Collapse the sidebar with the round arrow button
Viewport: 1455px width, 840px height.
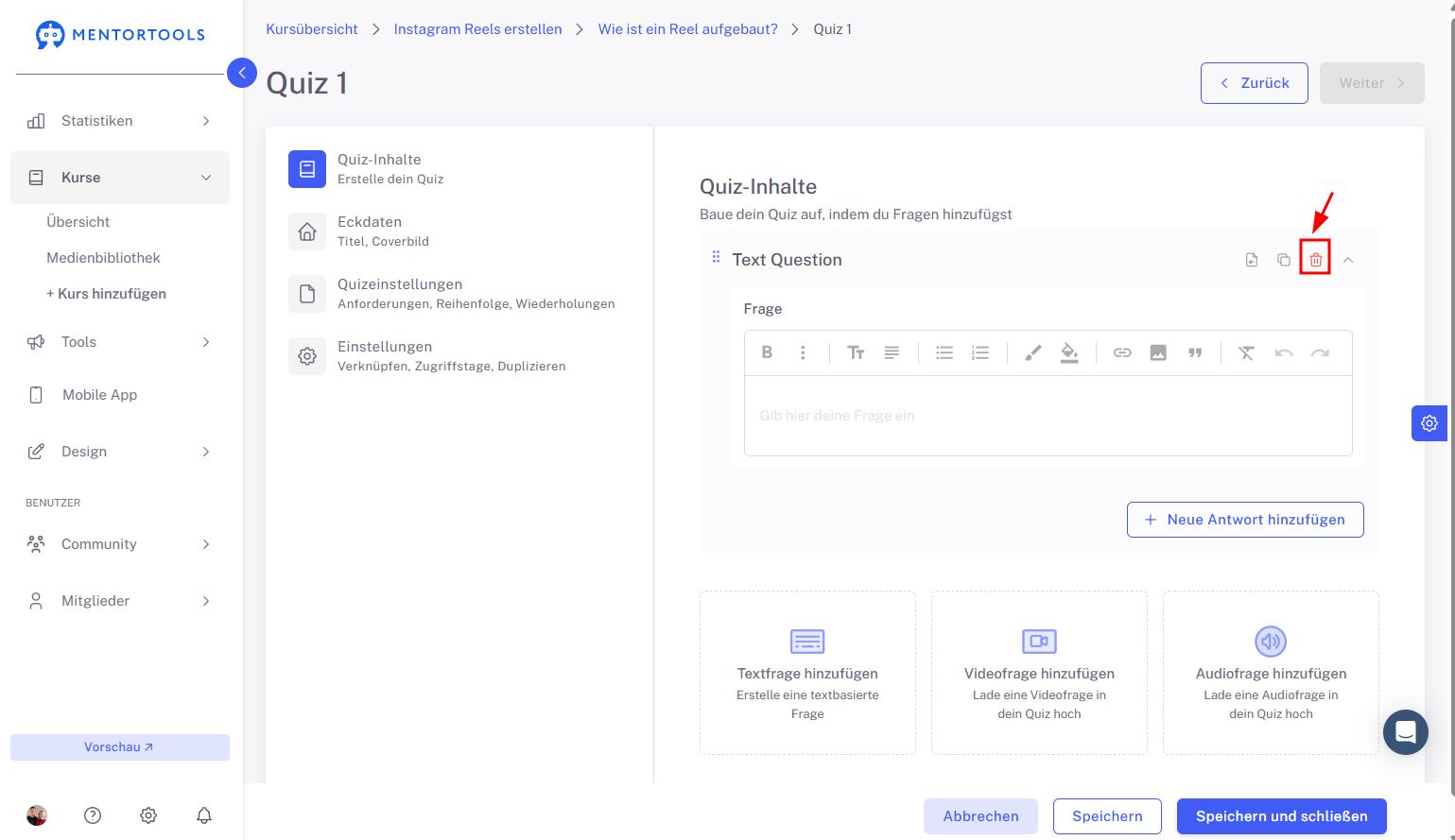(242, 73)
